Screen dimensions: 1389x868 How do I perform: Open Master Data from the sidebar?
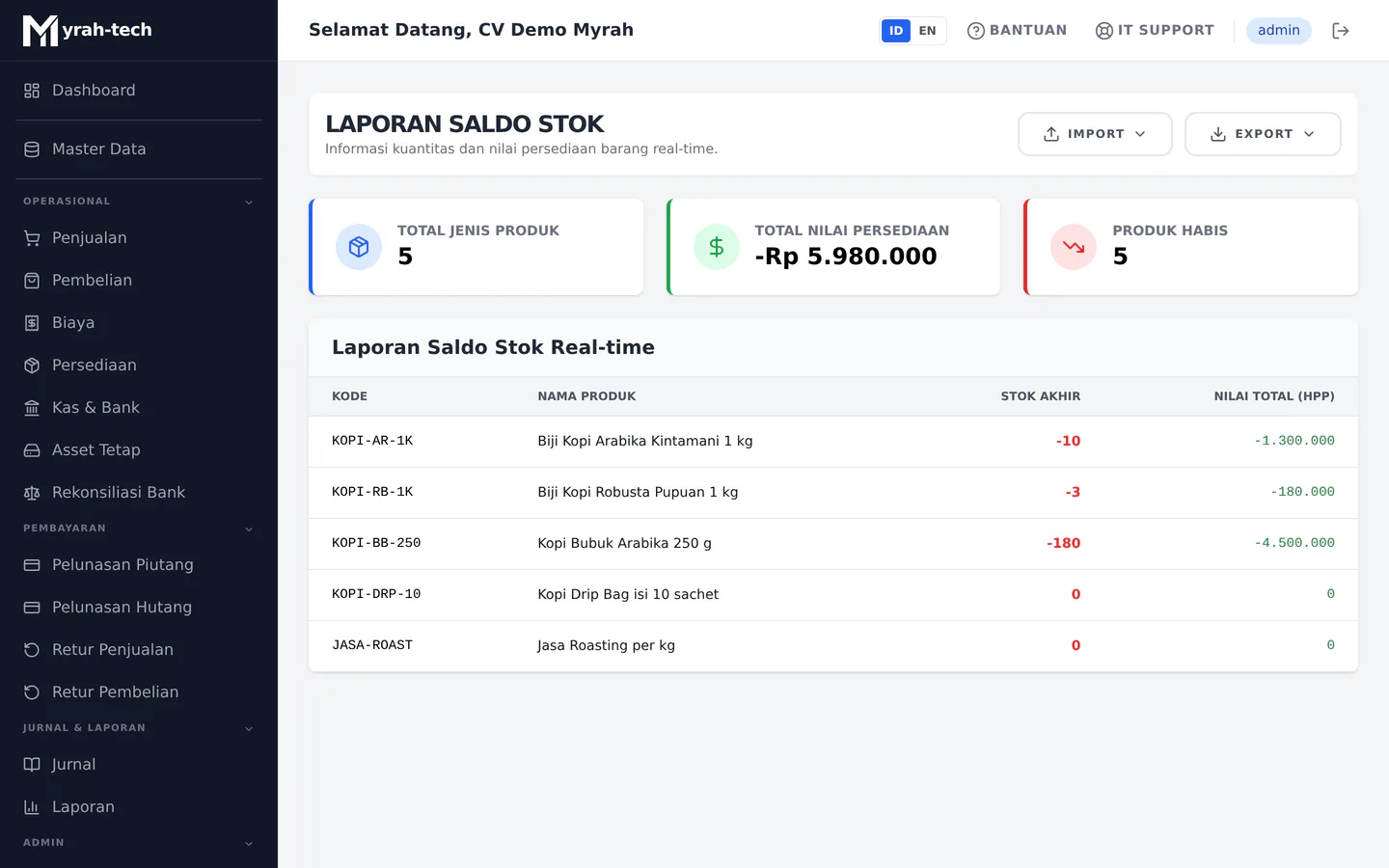(139, 149)
